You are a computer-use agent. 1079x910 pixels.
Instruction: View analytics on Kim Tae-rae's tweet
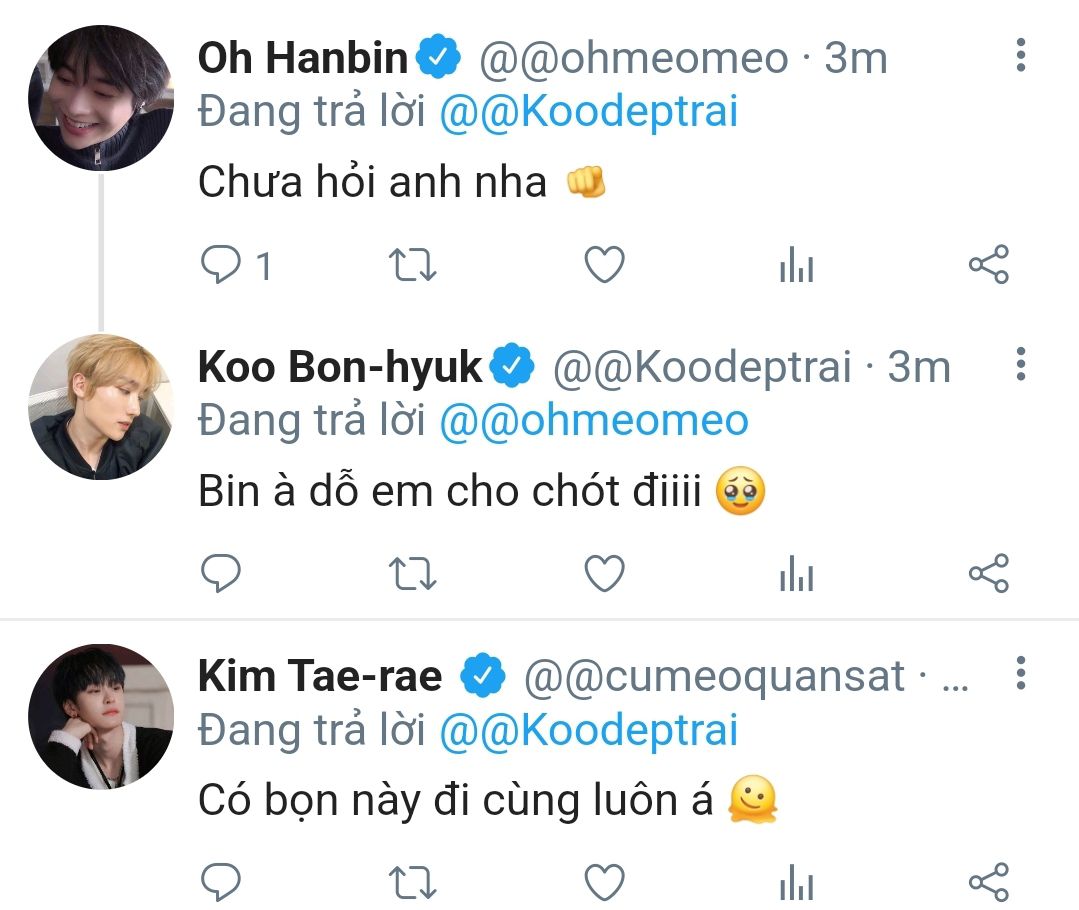796,882
